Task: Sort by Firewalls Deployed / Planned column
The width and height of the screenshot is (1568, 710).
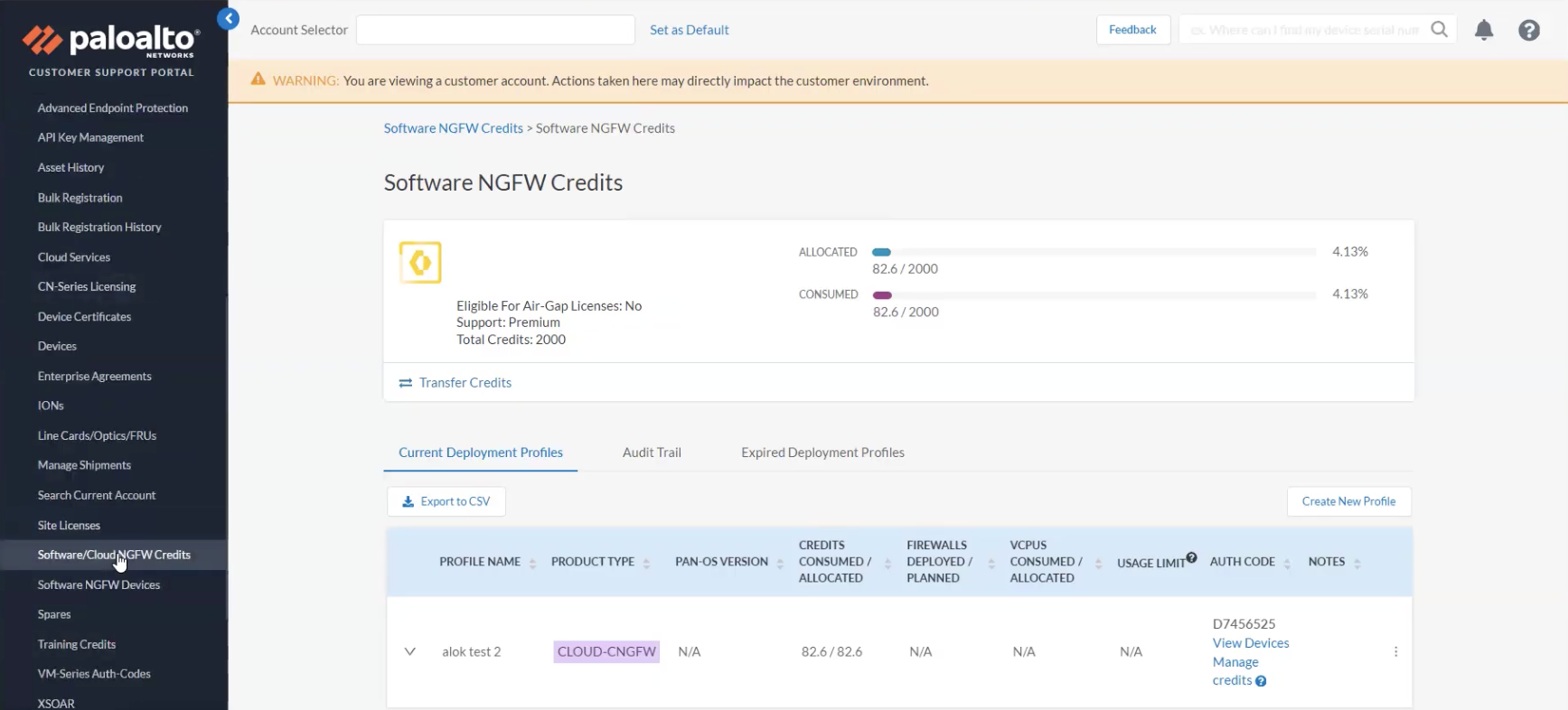Action: (991, 563)
